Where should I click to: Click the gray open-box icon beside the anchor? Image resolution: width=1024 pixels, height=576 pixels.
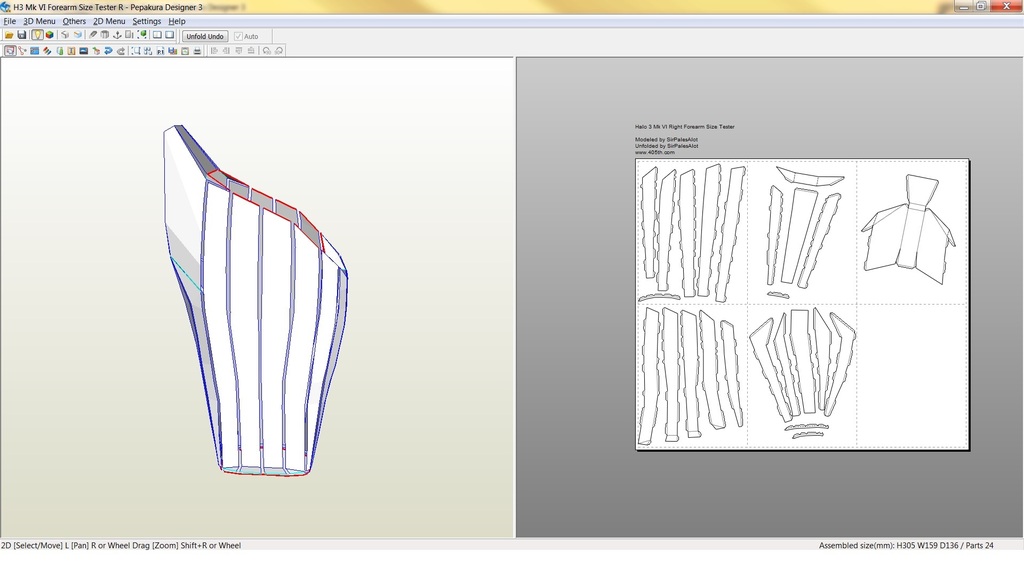(x=104, y=35)
